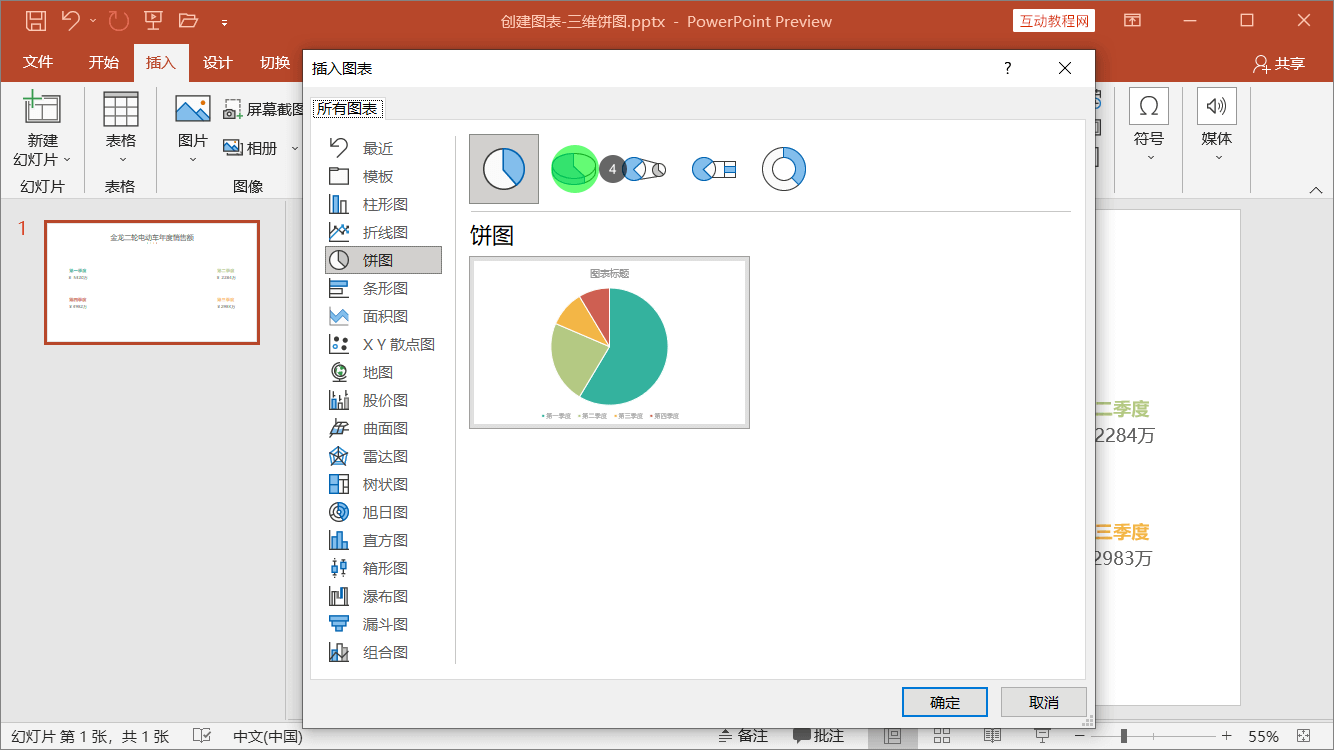Select 曲面图 surface chart type
The image size is (1334, 750).
[x=383, y=428]
